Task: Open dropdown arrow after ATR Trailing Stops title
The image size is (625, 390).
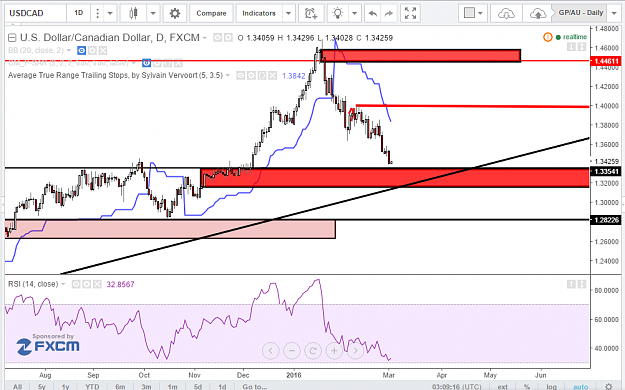Action: click(x=228, y=75)
